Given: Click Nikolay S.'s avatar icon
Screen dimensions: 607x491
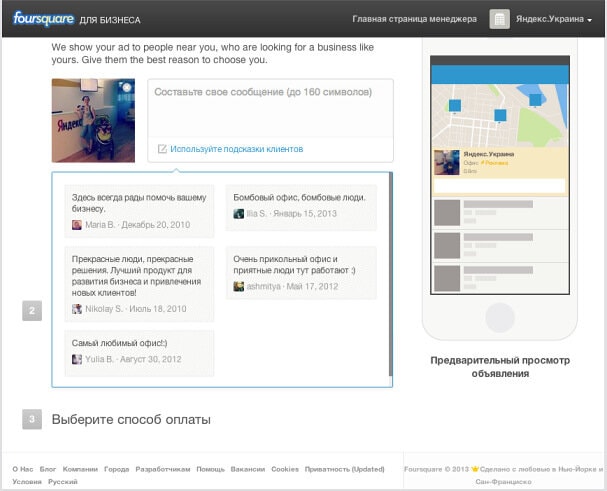Looking at the screenshot, I should click(77, 309).
